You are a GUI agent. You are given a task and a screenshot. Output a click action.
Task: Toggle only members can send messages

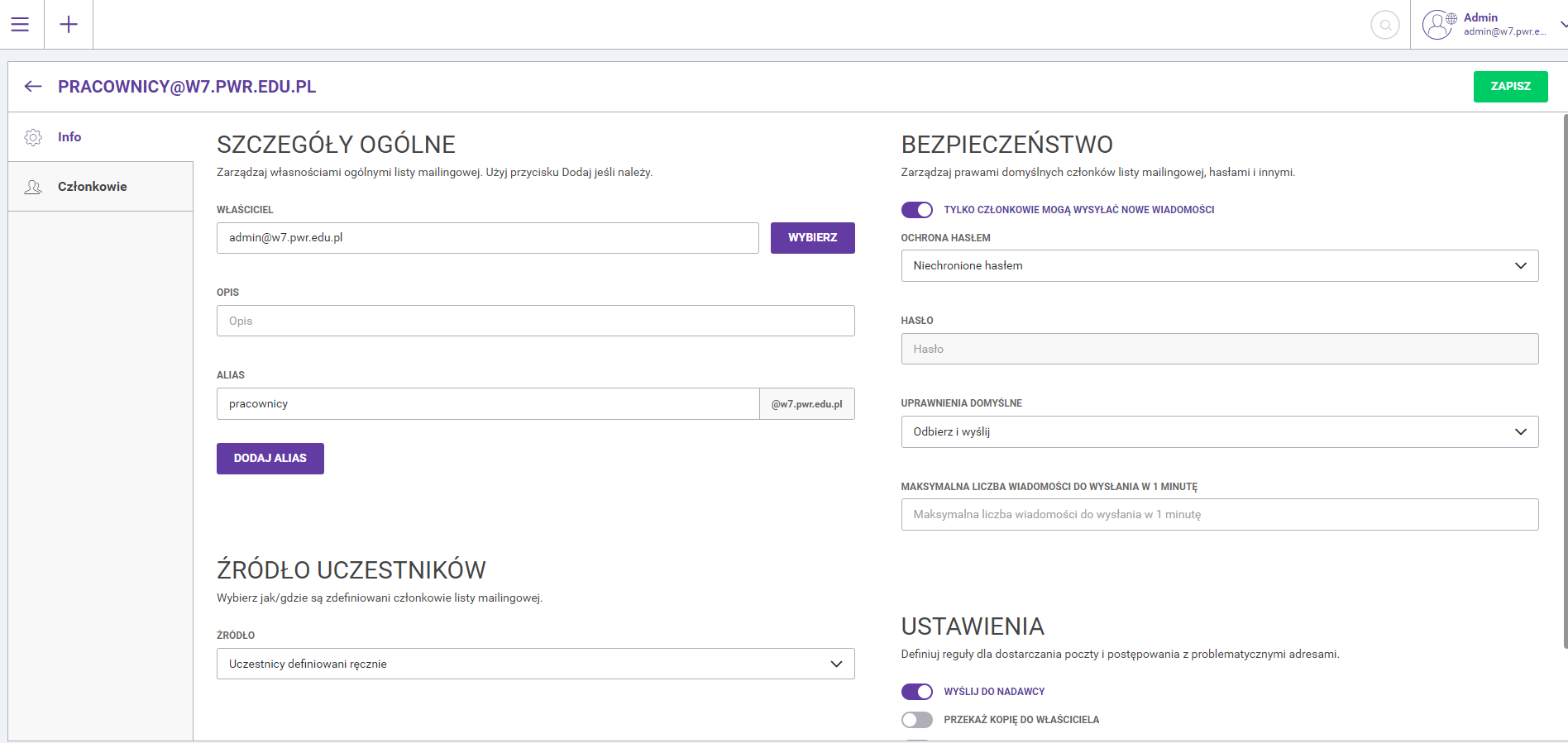[916, 210]
